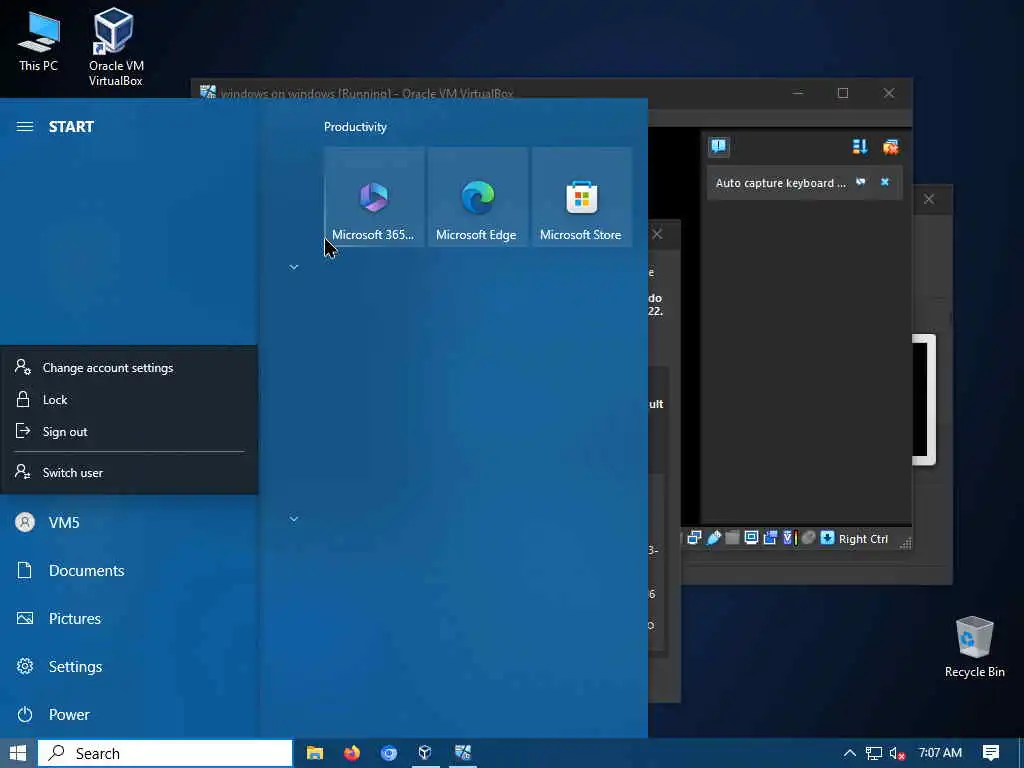Open the Chromium browser taskbar icon

(389, 753)
